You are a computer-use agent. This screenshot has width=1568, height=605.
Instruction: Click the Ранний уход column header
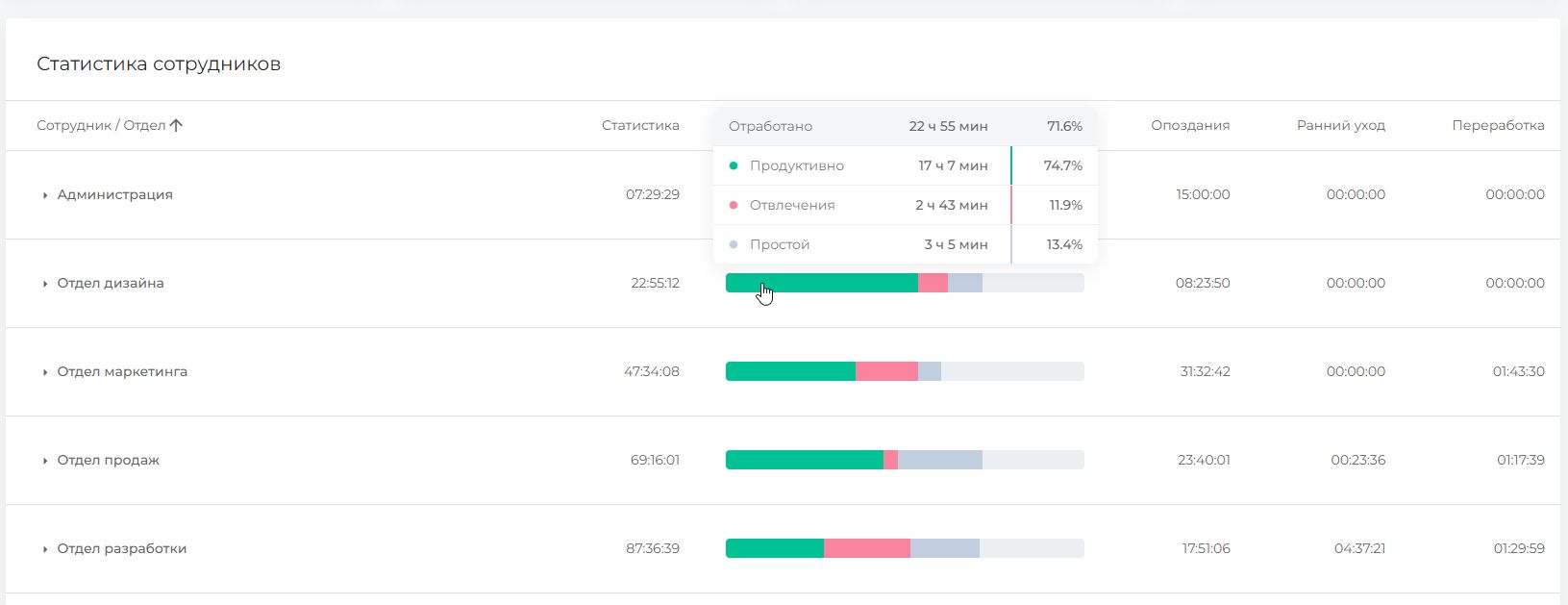point(1340,125)
